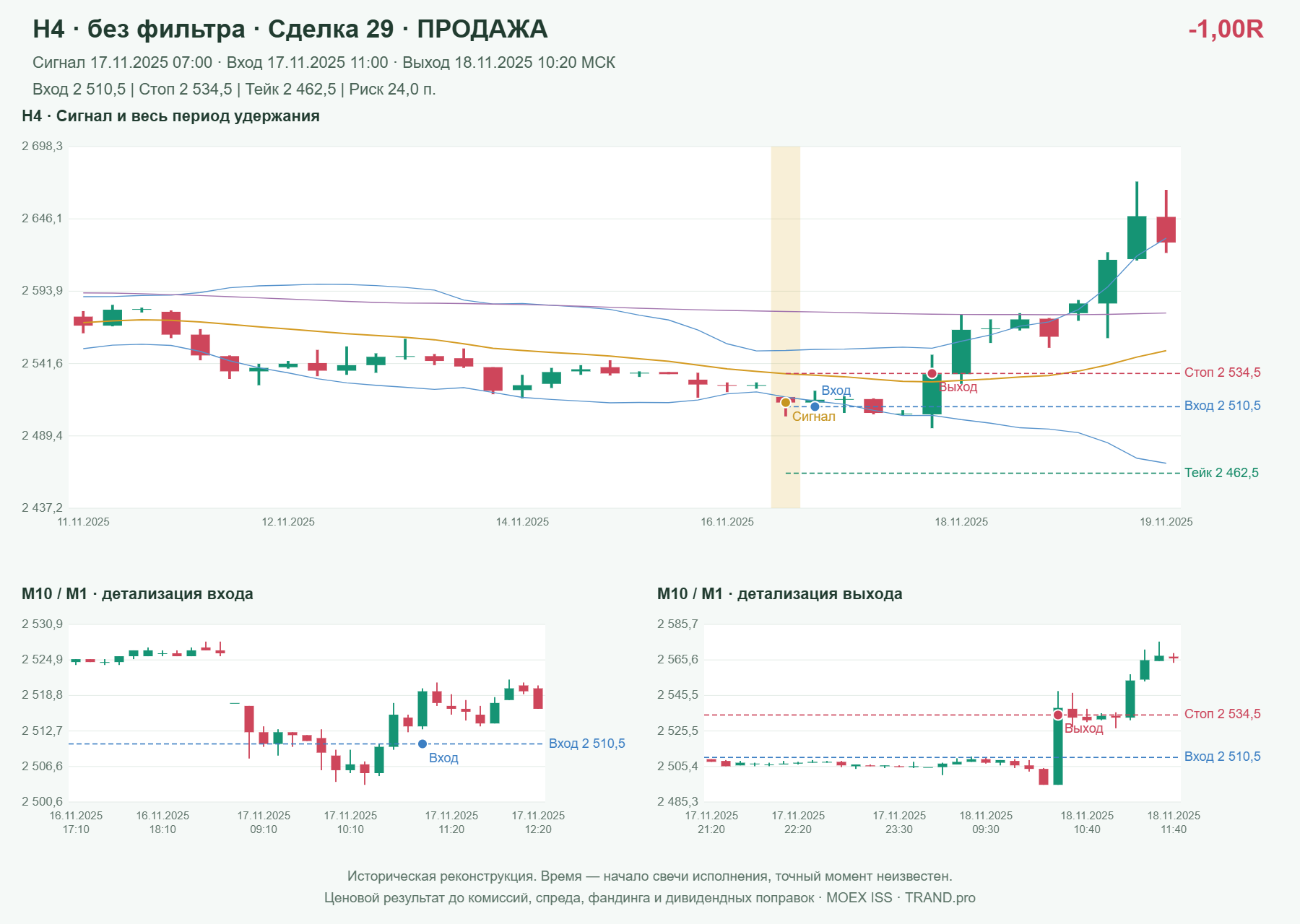Screen dimensions: 1300x924
Task: Click the 'Историческая реконструкция' footer note
Action: (650, 876)
